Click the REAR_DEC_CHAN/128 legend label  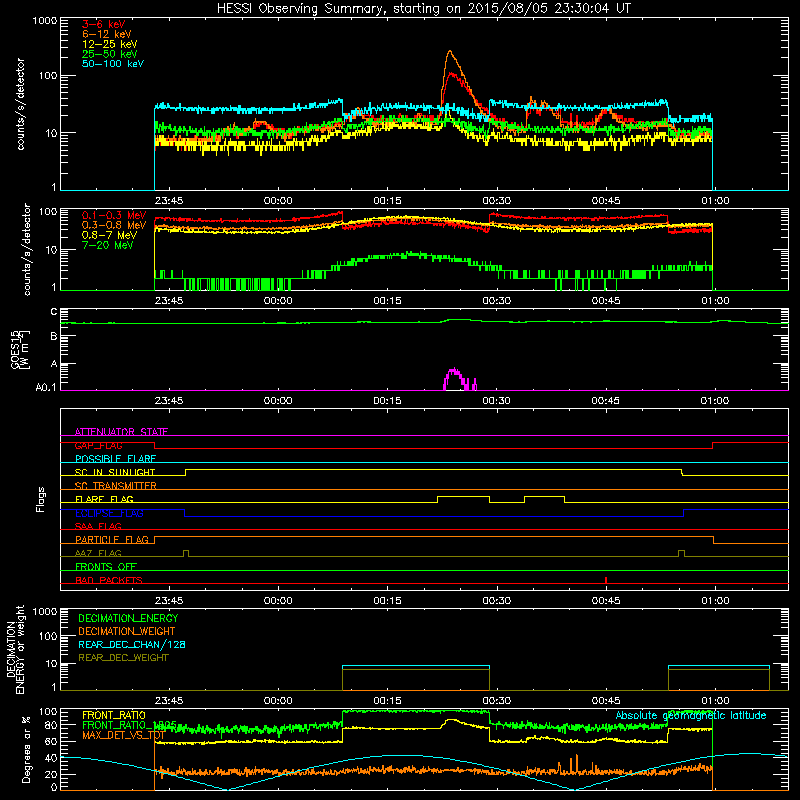coord(132,644)
